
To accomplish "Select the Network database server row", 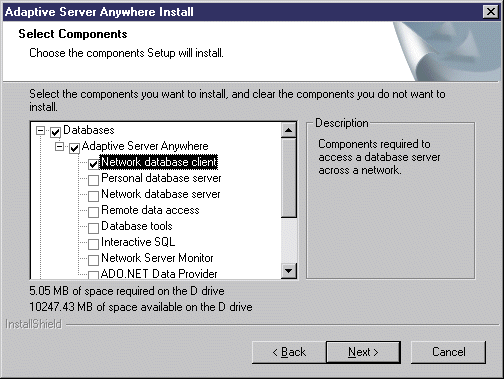I will coord(161,194).
